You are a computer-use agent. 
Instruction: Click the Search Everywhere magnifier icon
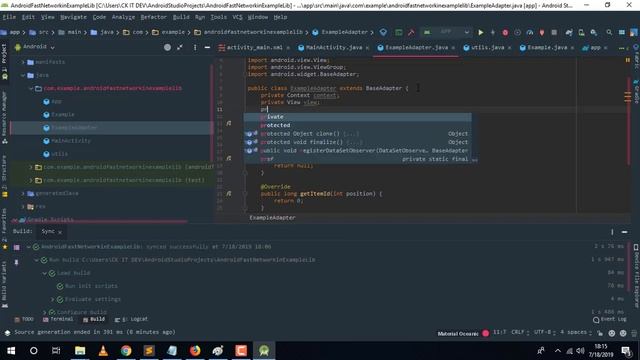tap(609, 32)
